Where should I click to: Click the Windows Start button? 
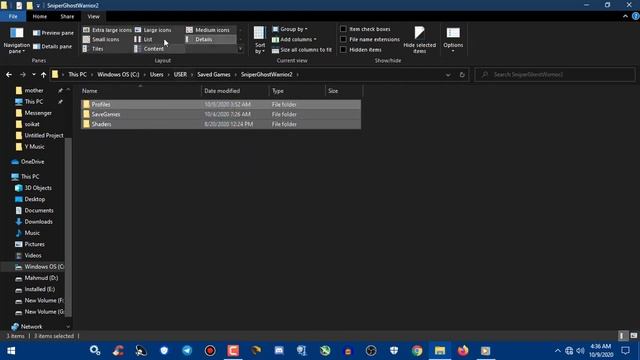(x=11, y=351)
